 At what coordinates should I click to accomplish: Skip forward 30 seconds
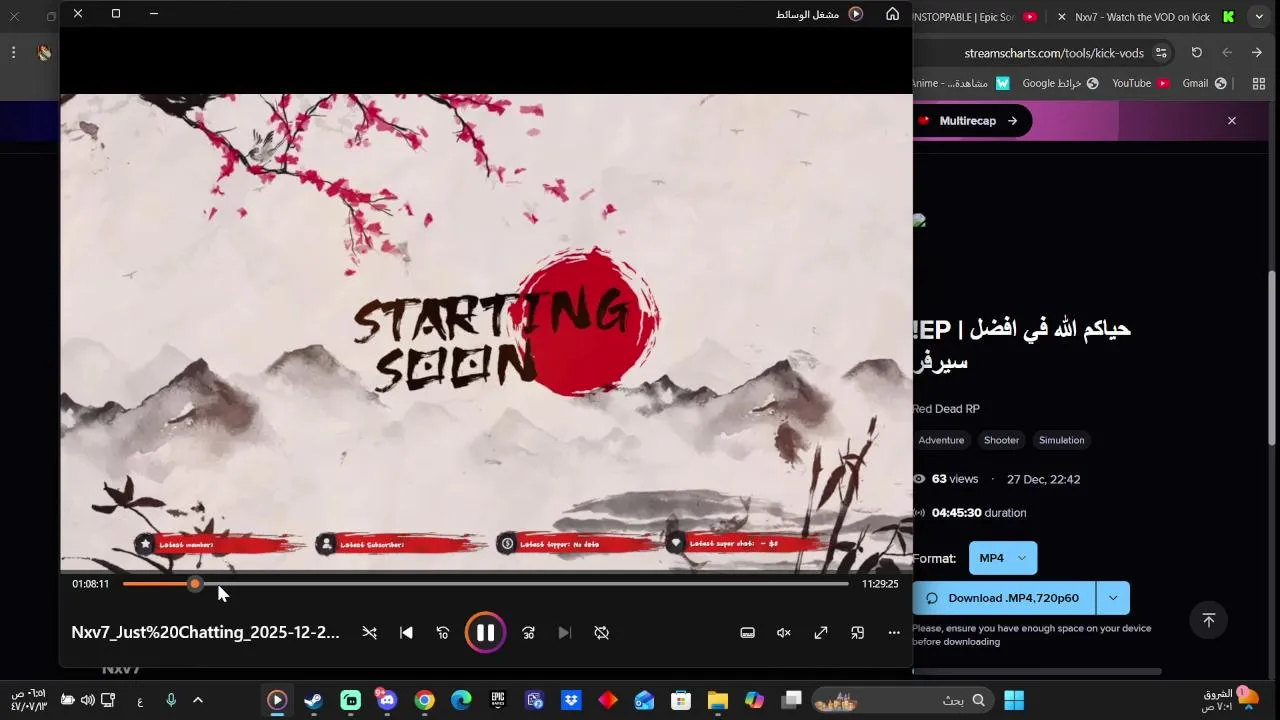pos(529,633)
